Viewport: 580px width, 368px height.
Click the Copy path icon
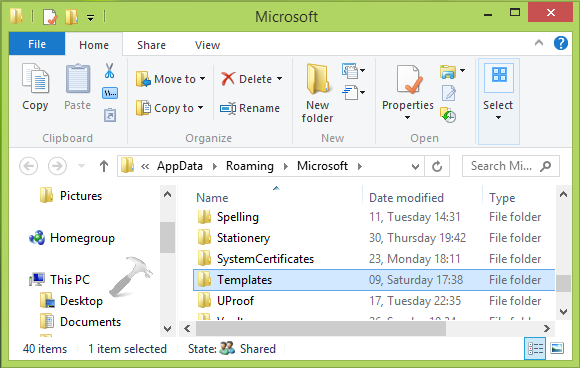pyautogui.click(x=110, y=93)
